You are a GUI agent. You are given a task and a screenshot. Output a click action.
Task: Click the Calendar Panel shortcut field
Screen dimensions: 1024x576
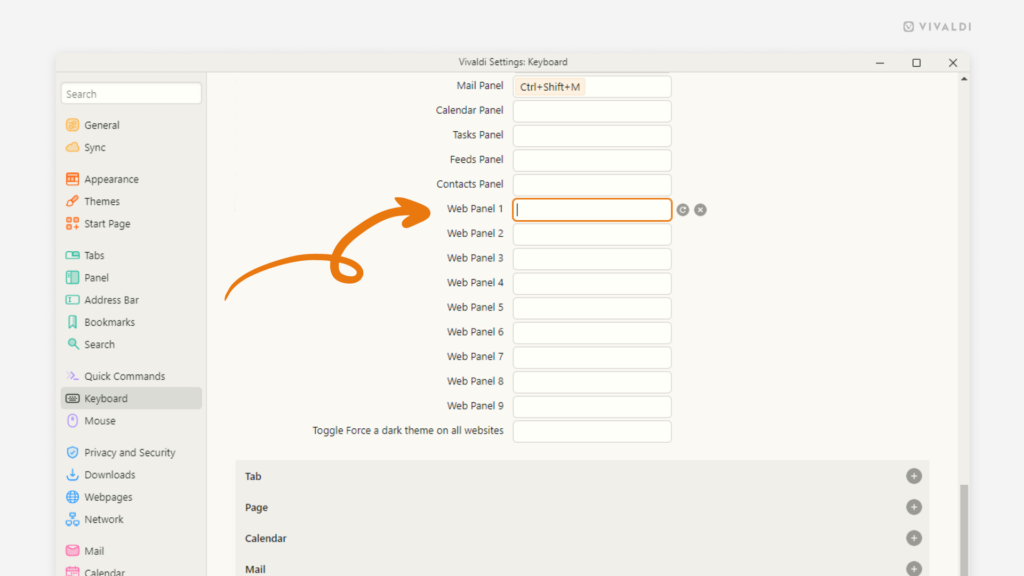[592, 111]
